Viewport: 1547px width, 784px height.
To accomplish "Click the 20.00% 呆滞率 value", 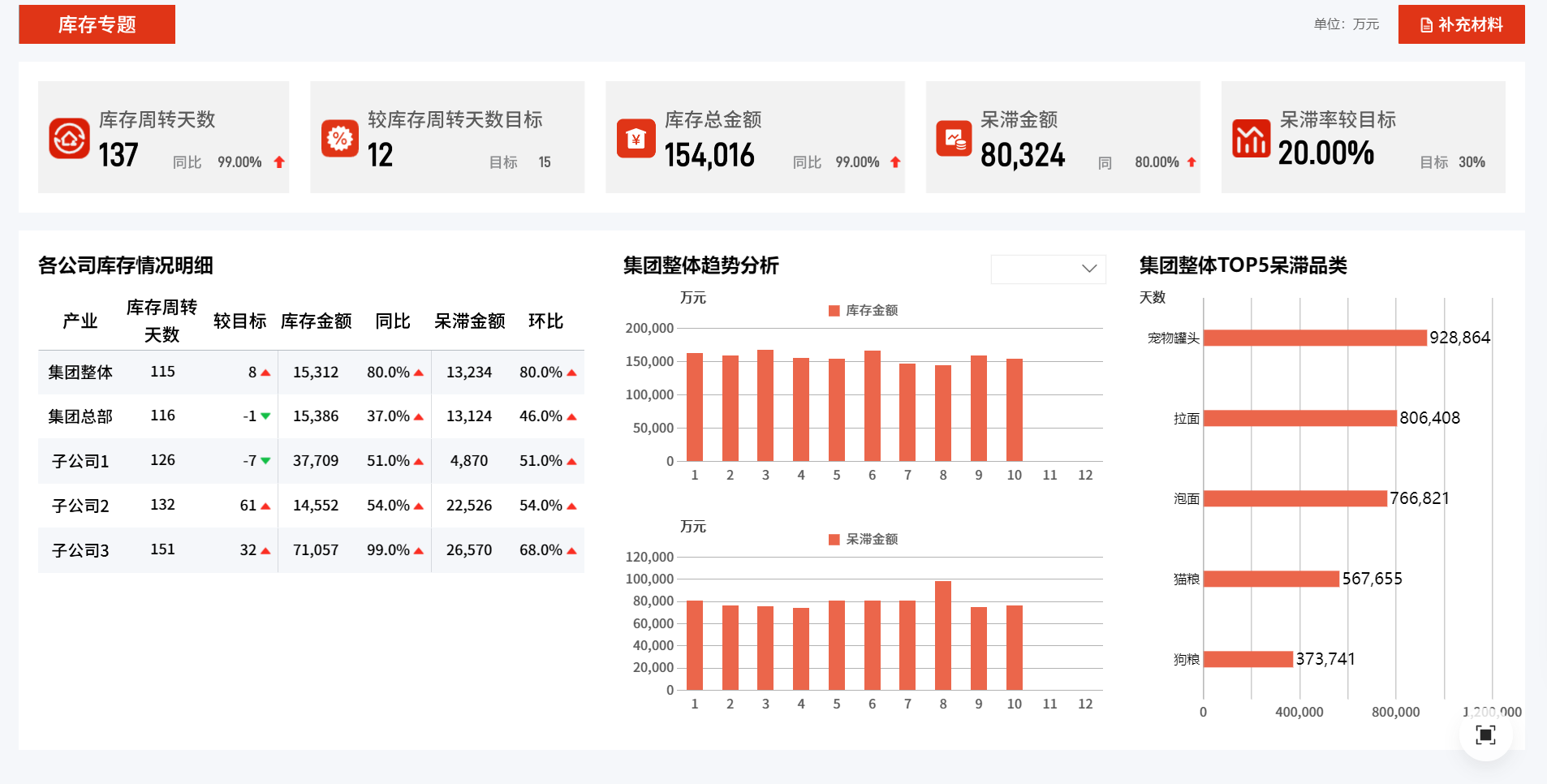I will [x=1326, y=153].
